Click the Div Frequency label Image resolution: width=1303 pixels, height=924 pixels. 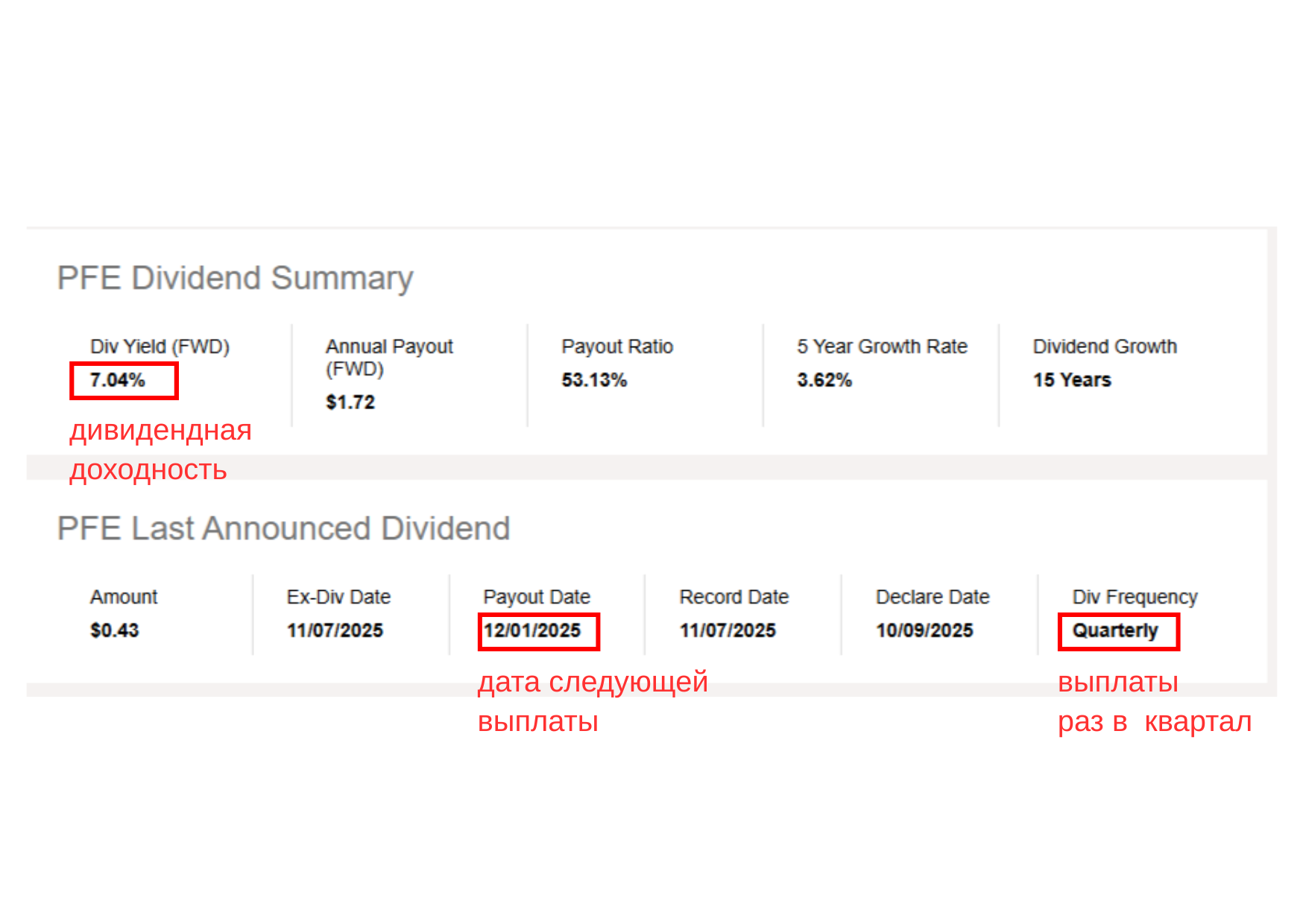click(1134, 597)
